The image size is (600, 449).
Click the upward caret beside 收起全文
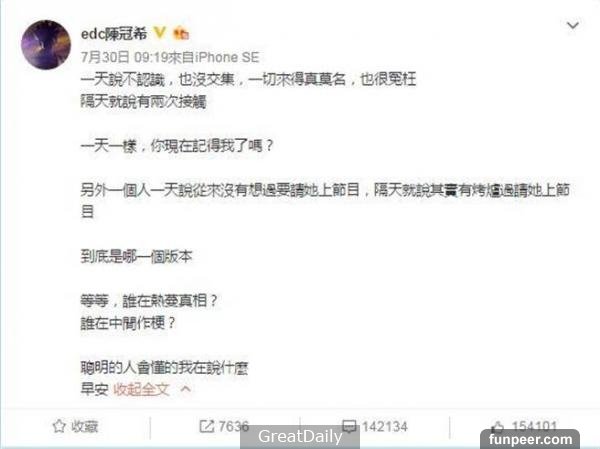(186, 389)
